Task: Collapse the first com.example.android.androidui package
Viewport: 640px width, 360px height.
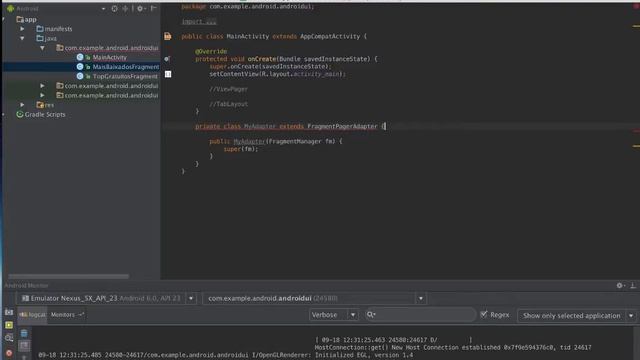Action: (x=42, y=48)
